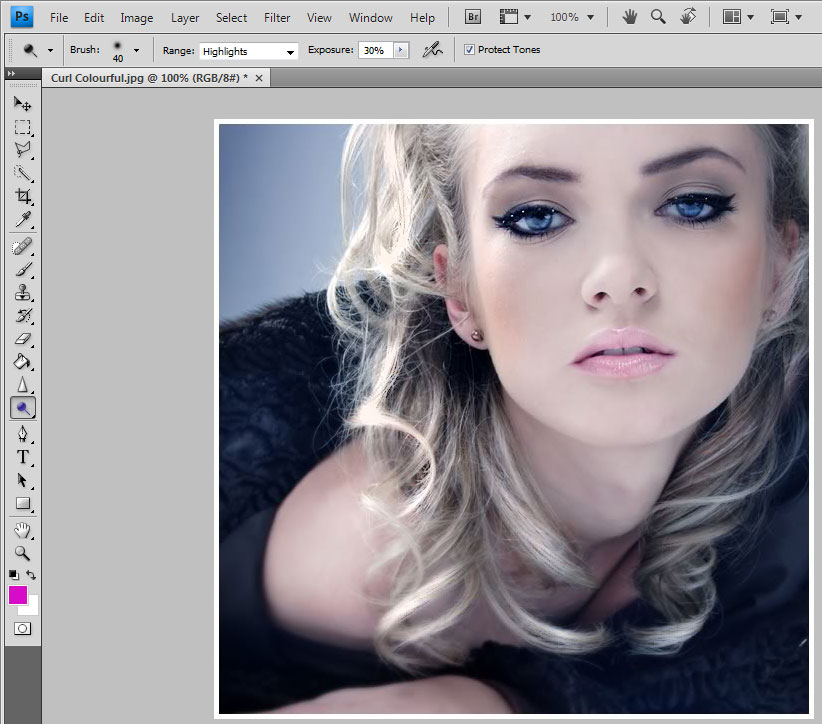Open the Layer menu
This screenshot has width=822, height=724.
click(185, 18)
